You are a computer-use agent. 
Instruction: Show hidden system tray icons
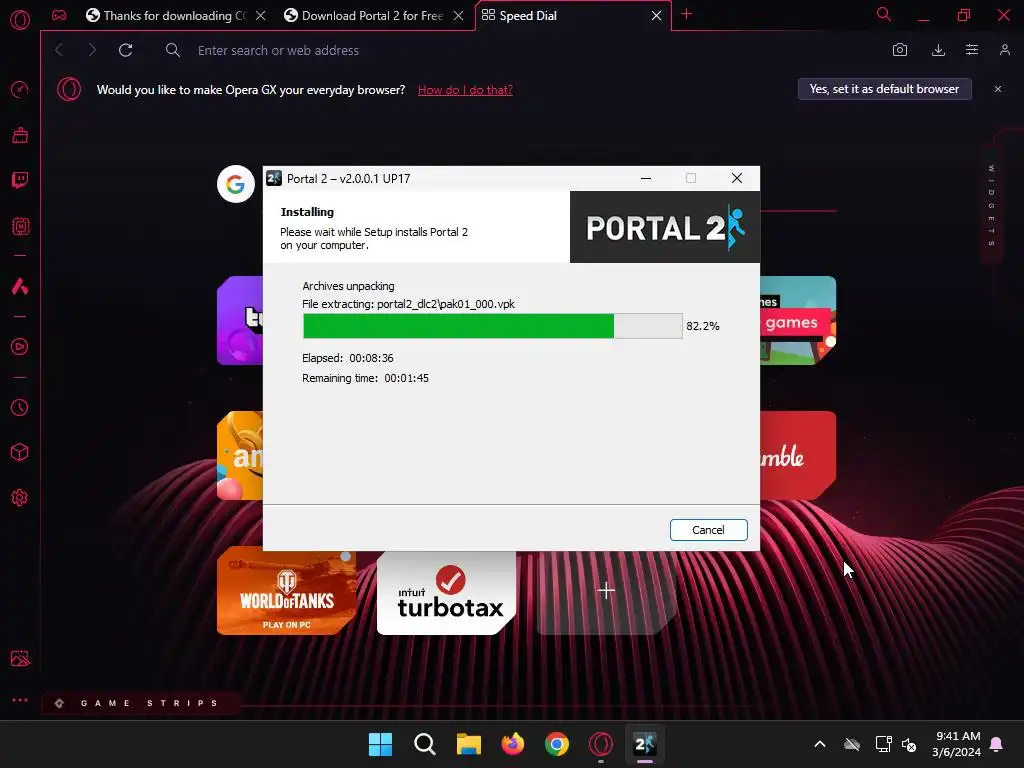click(820, 744)
